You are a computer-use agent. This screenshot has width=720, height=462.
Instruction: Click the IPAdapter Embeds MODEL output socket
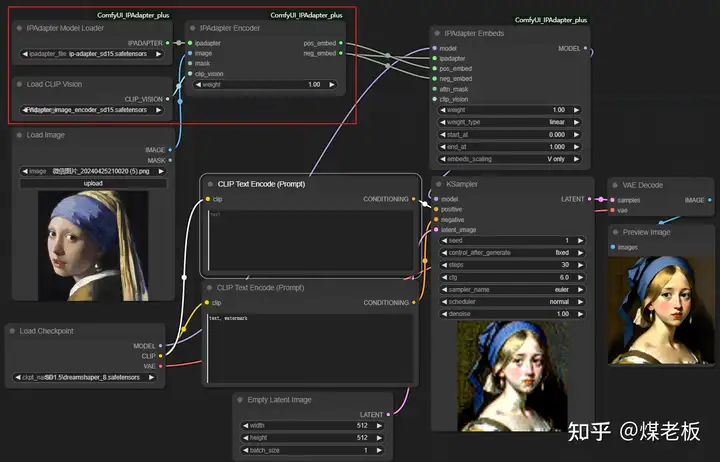click(x=585, y=48)
